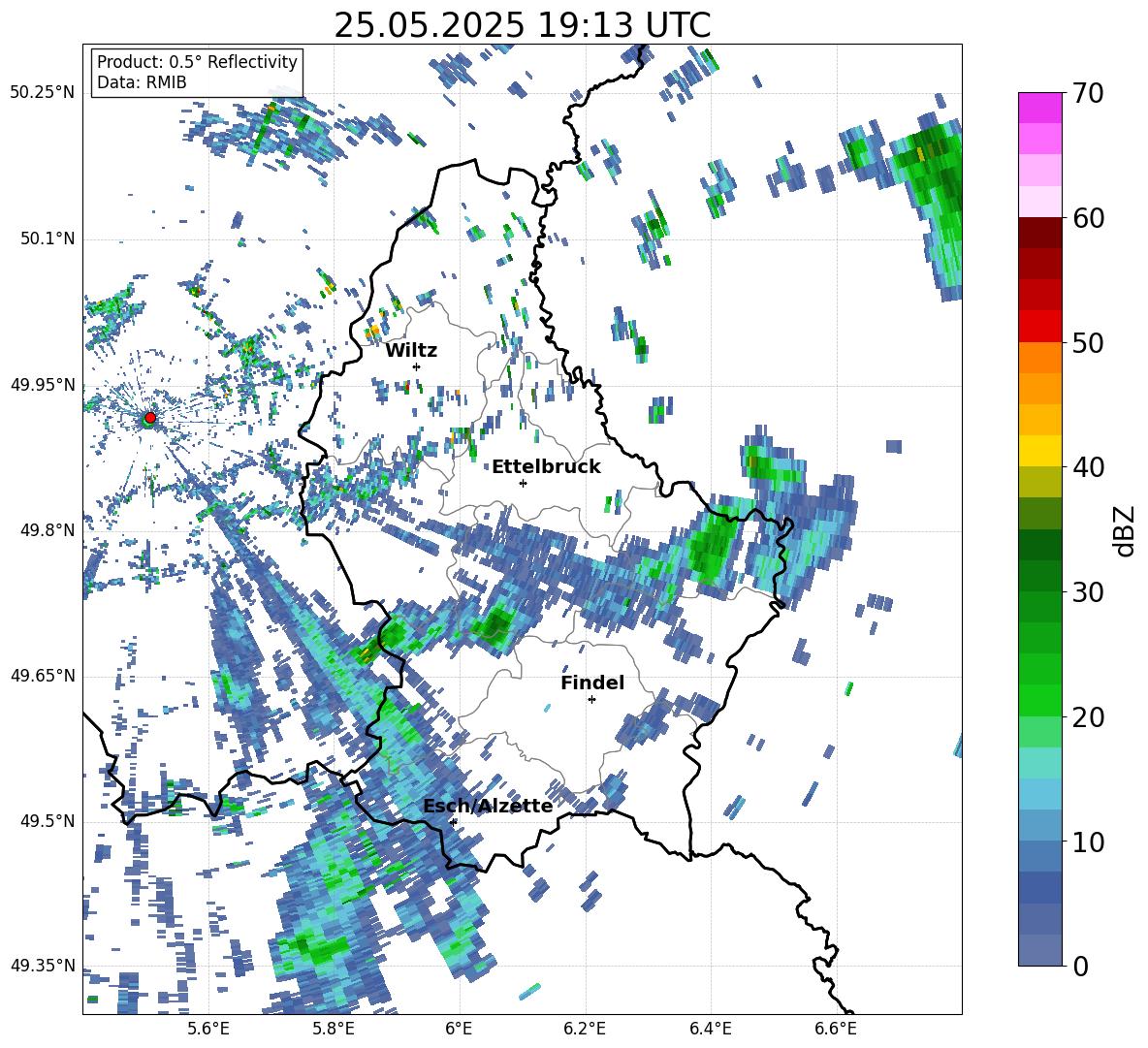Click the 'Product: 0.5° Reflectivity' text

click(197, 62)
